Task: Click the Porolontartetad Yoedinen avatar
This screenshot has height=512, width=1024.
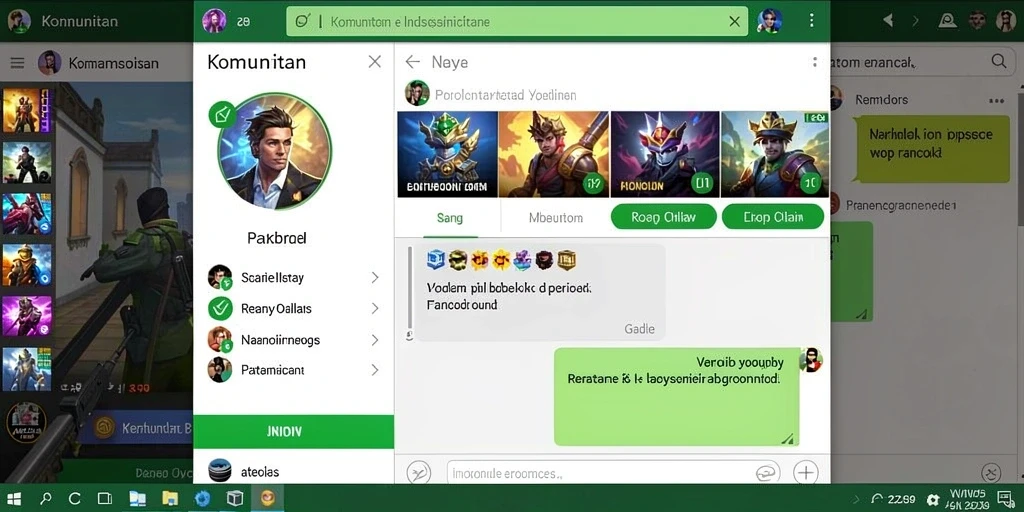Action: (417, 93)
